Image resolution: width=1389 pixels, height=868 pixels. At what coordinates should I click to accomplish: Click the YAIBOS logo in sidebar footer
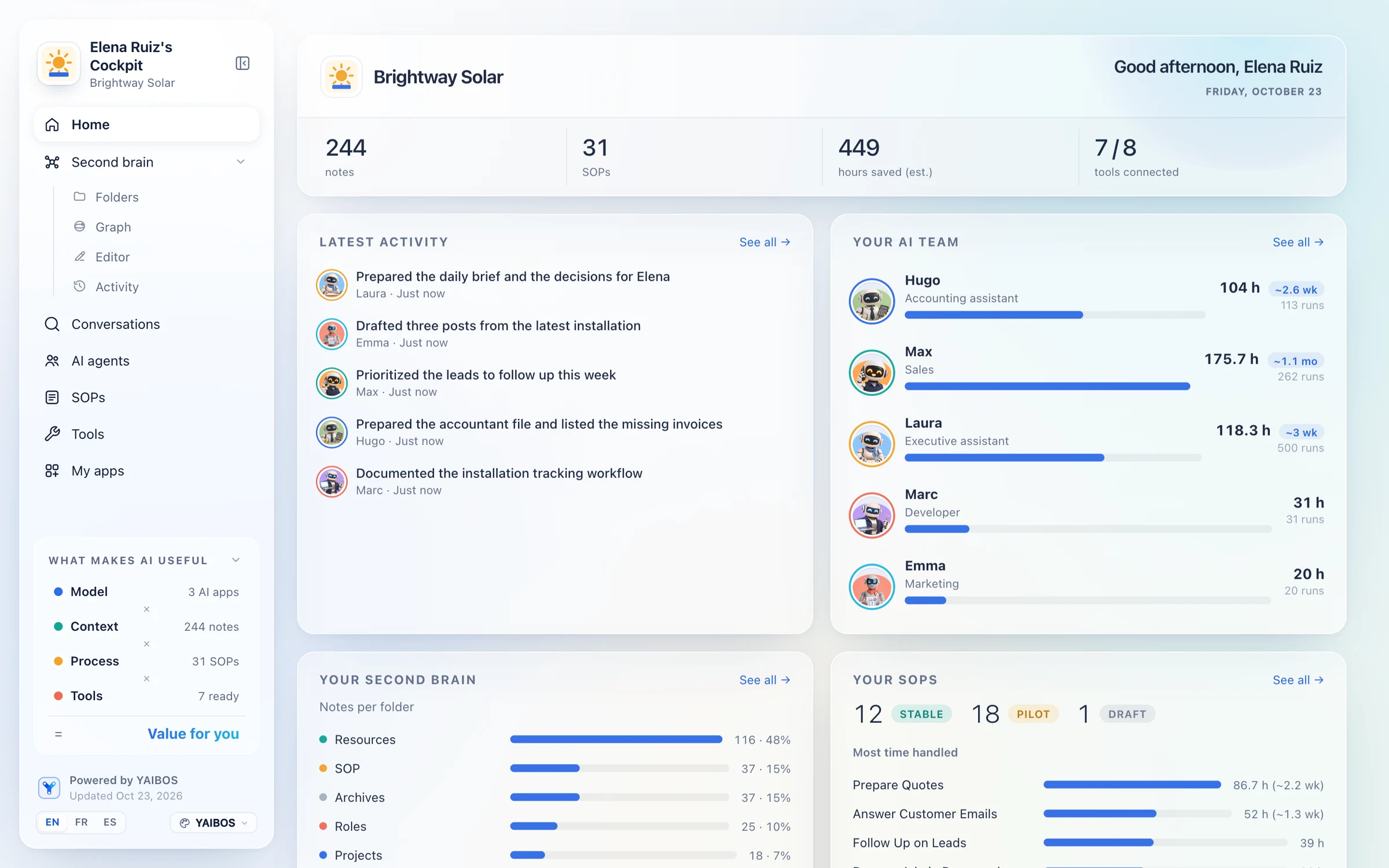pos(49,788)
